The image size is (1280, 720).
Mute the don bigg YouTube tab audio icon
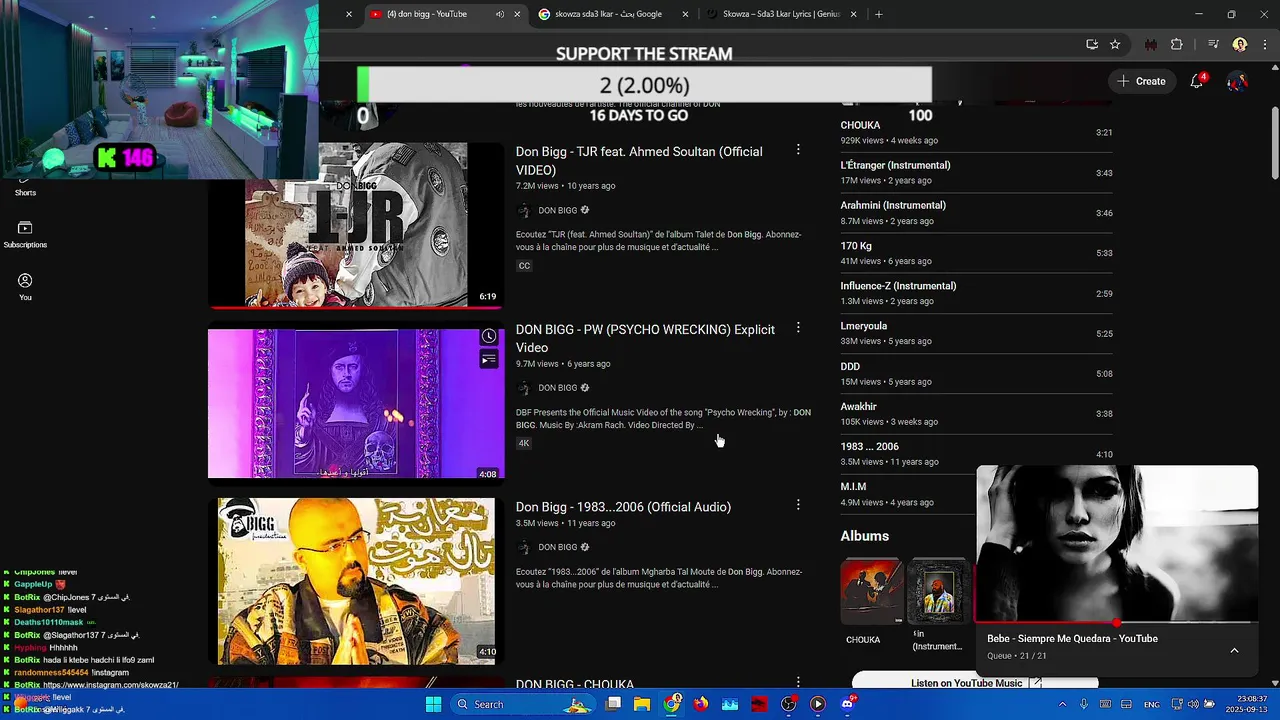pos(499,14)
